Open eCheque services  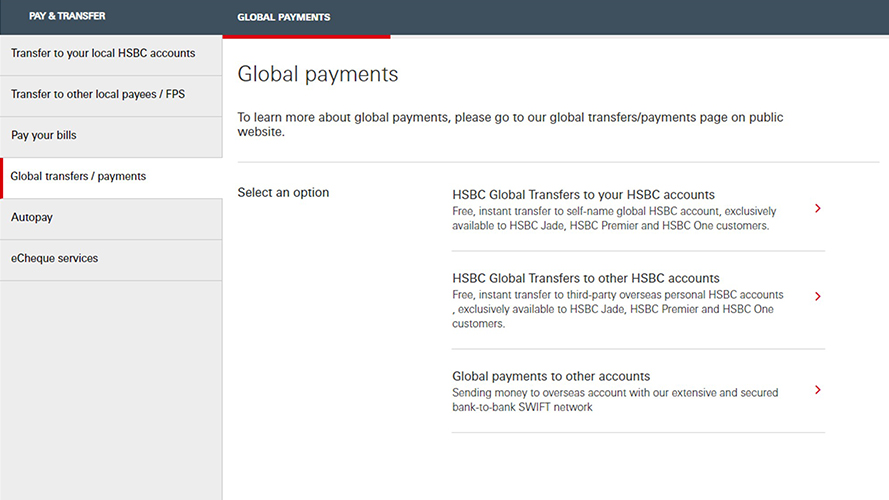pyautogui.click(x=111, y=259)
